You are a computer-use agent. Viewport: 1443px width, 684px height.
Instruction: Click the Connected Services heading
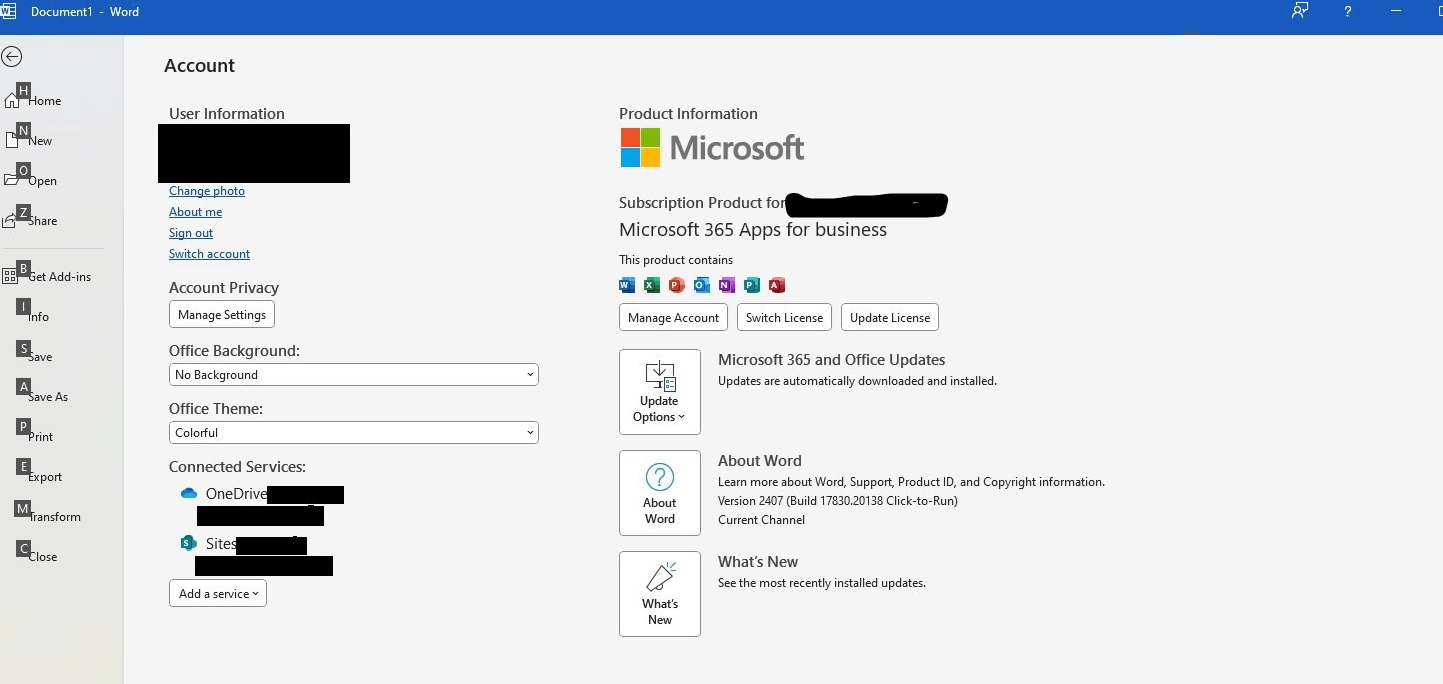click(x=237, y=467)
